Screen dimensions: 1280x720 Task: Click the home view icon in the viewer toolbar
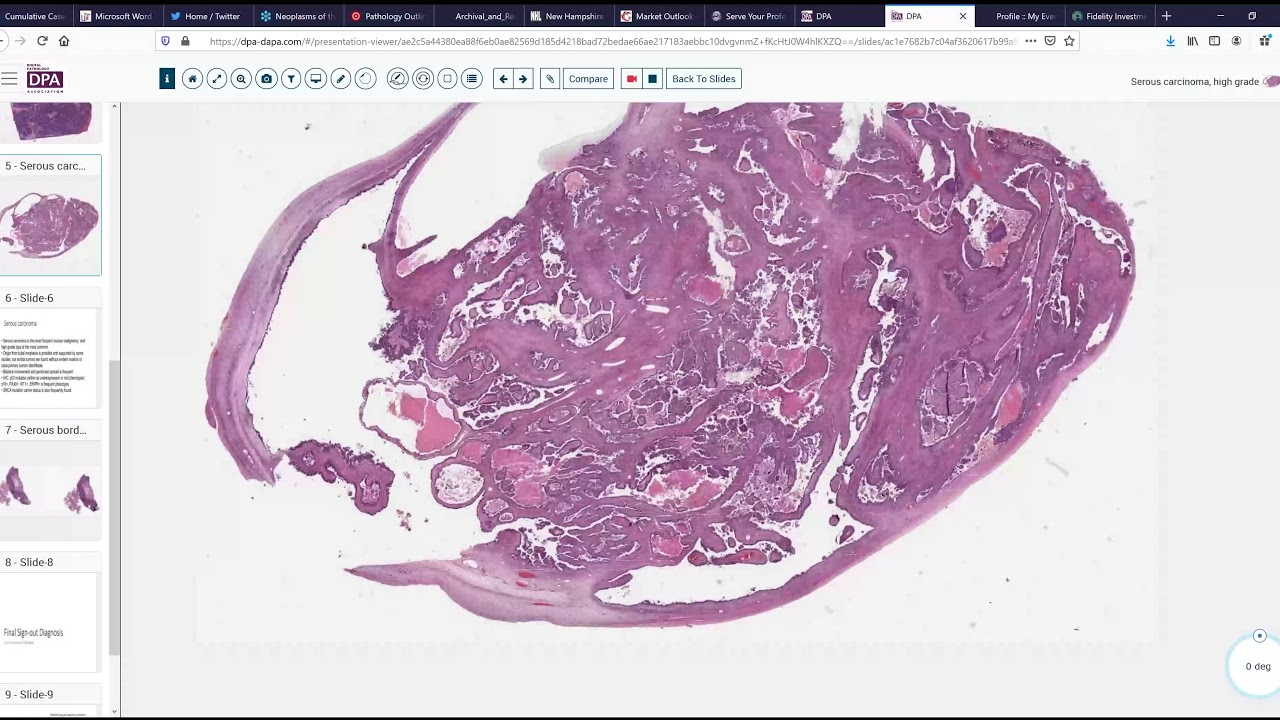click(192, 79)
